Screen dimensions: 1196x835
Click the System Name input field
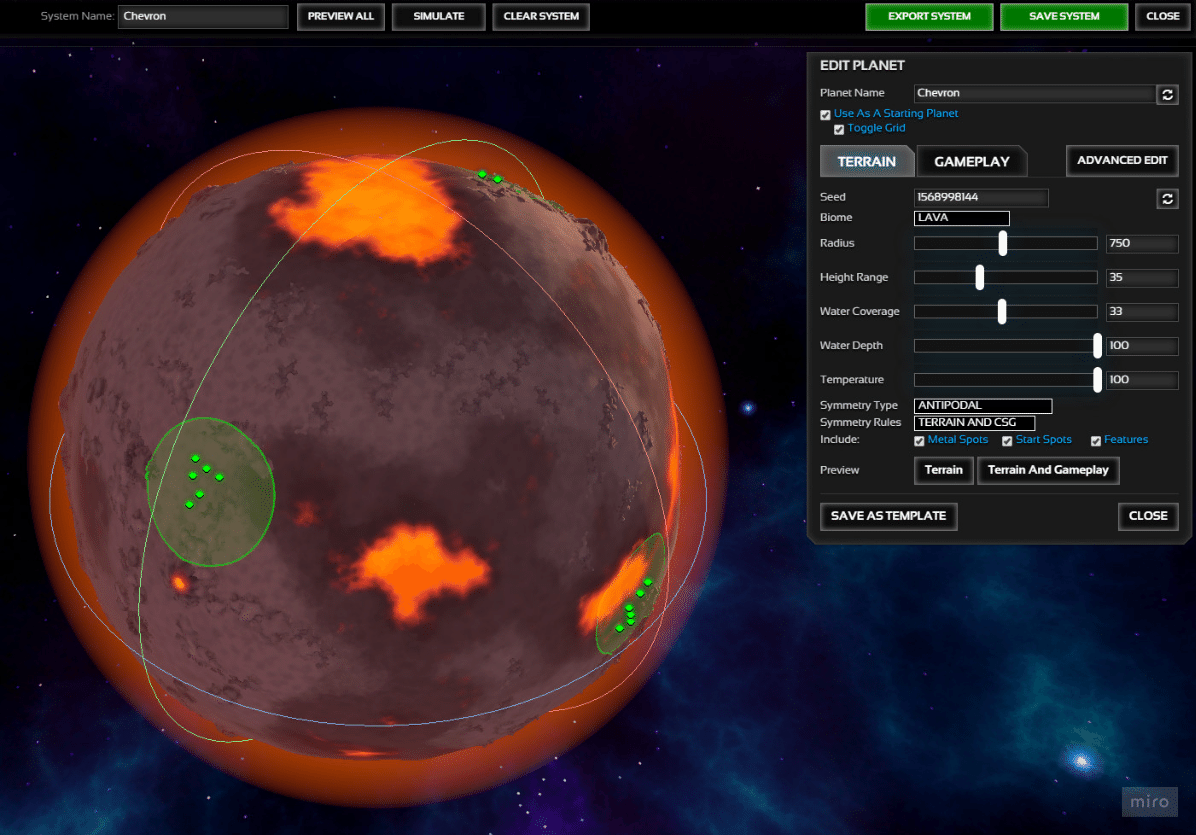coord(203,16)
